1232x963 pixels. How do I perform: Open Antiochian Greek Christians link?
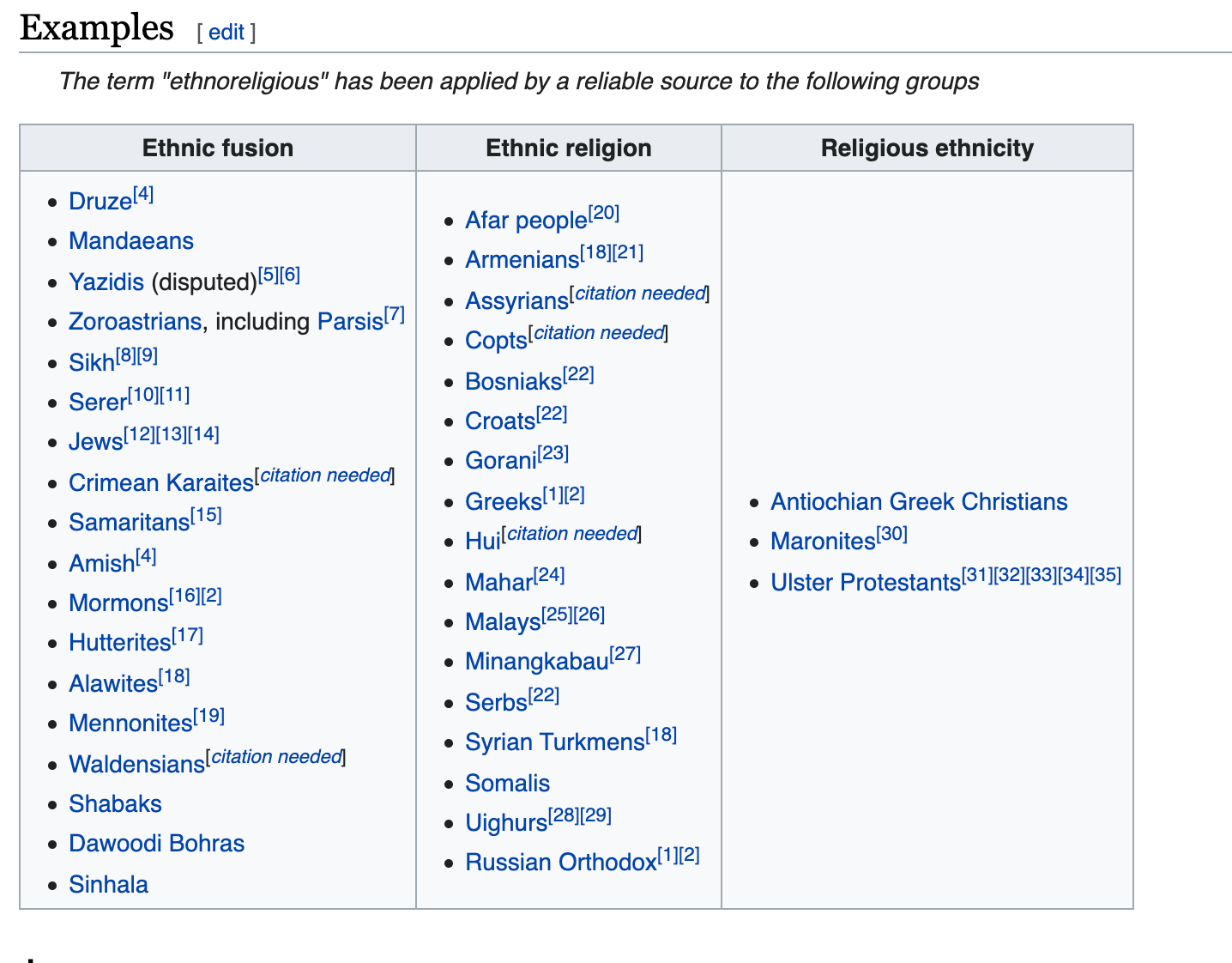pos(918,502)
